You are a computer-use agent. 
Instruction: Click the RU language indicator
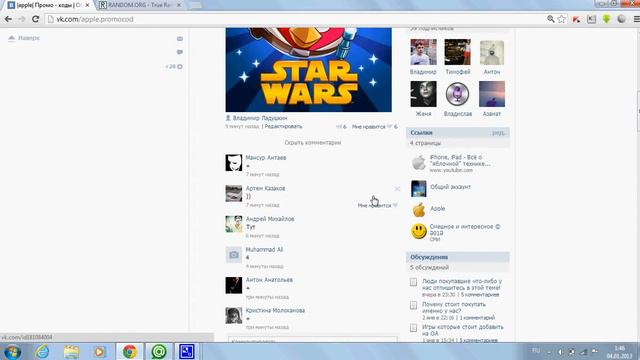(x=536, y=350)
